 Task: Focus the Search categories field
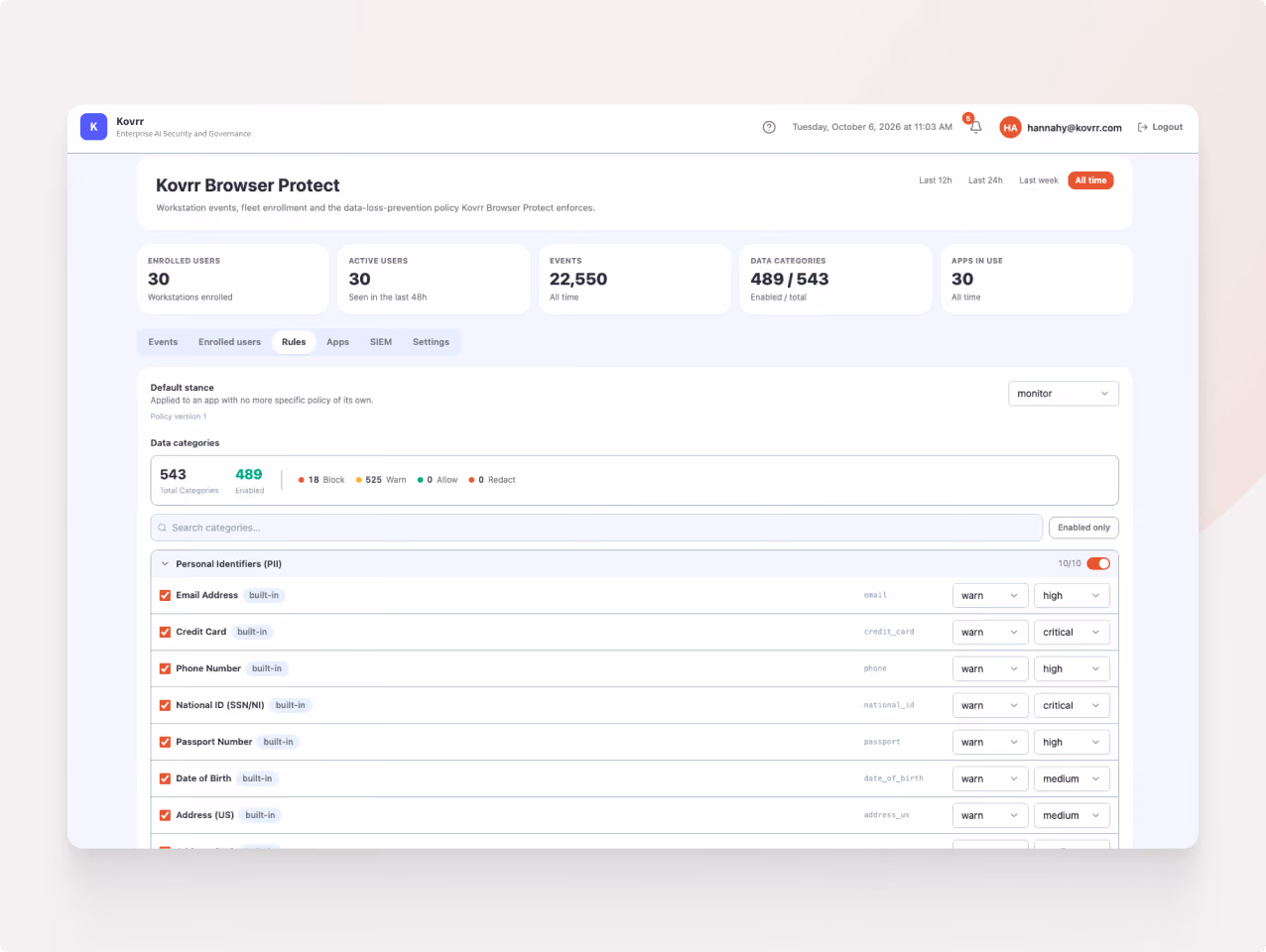596,528
